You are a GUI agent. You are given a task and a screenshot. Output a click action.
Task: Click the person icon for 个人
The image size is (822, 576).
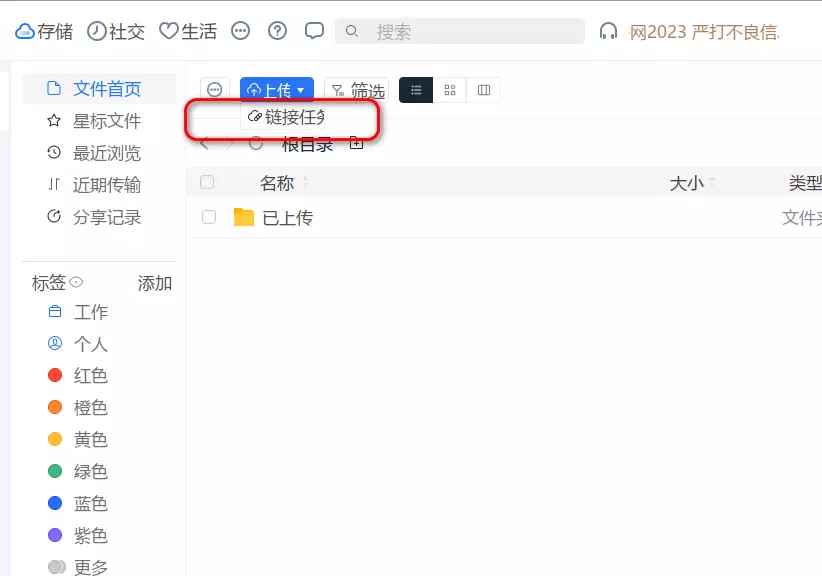(x=55, y=343)
